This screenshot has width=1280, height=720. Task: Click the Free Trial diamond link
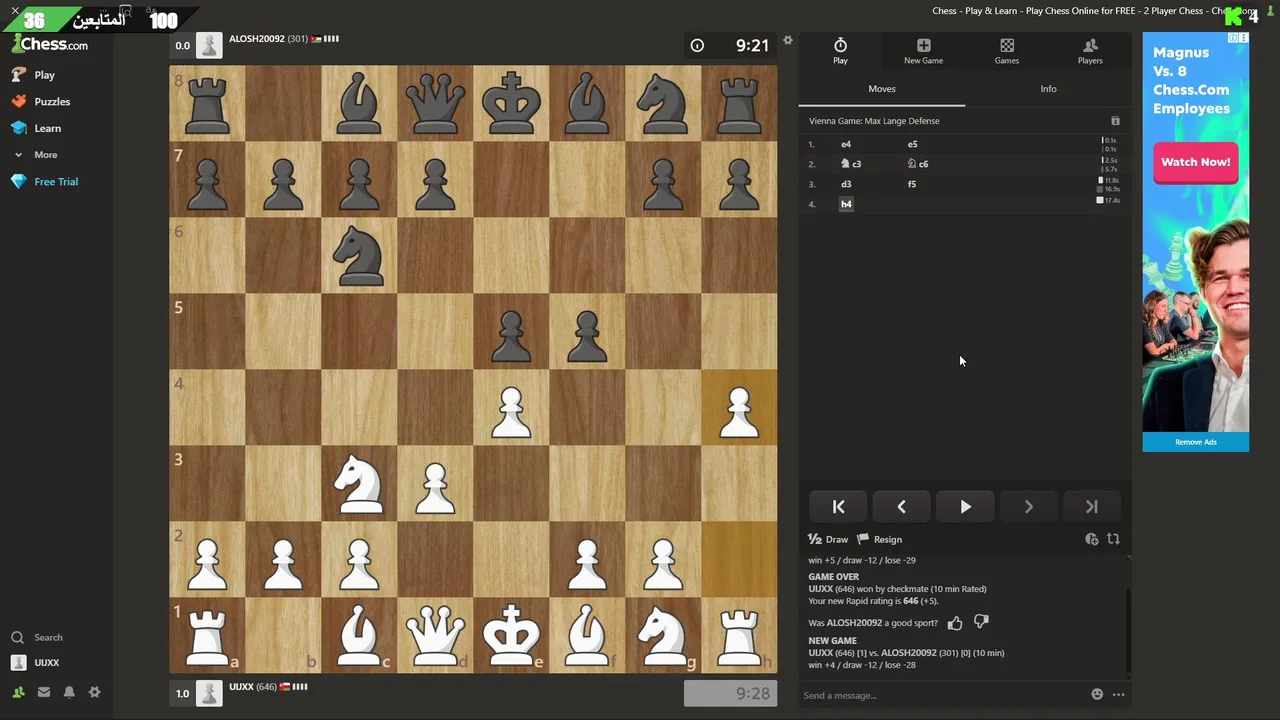(44, 182)
